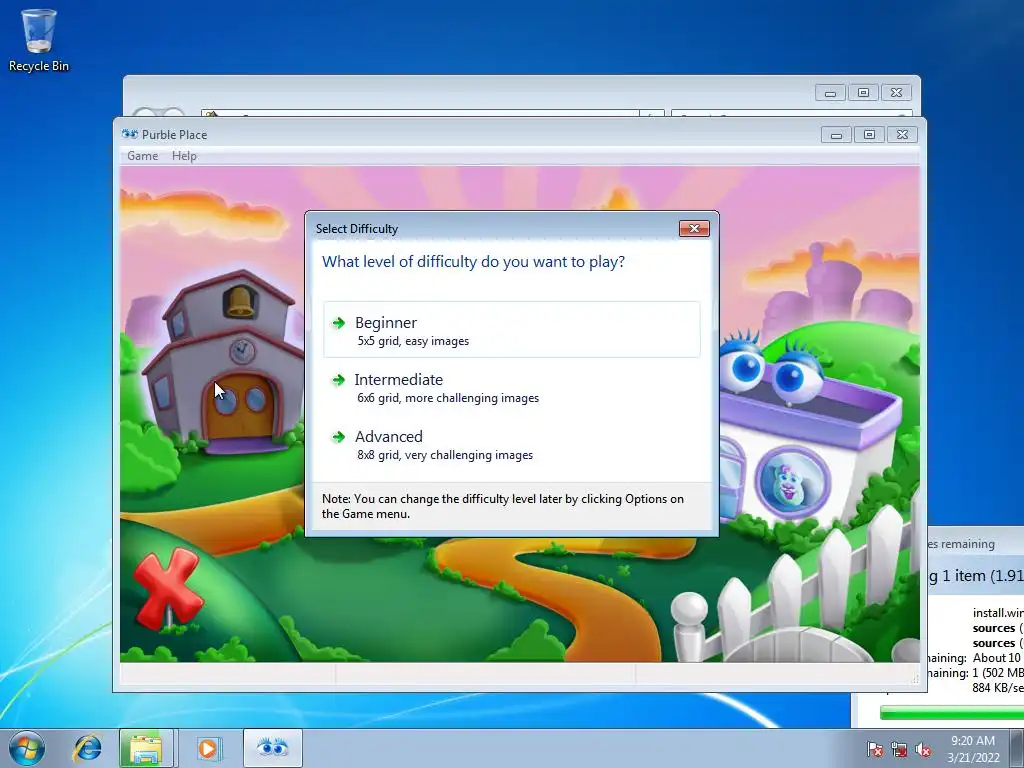Click the Intermediate green arrow icon

click(x=338, y=380)
